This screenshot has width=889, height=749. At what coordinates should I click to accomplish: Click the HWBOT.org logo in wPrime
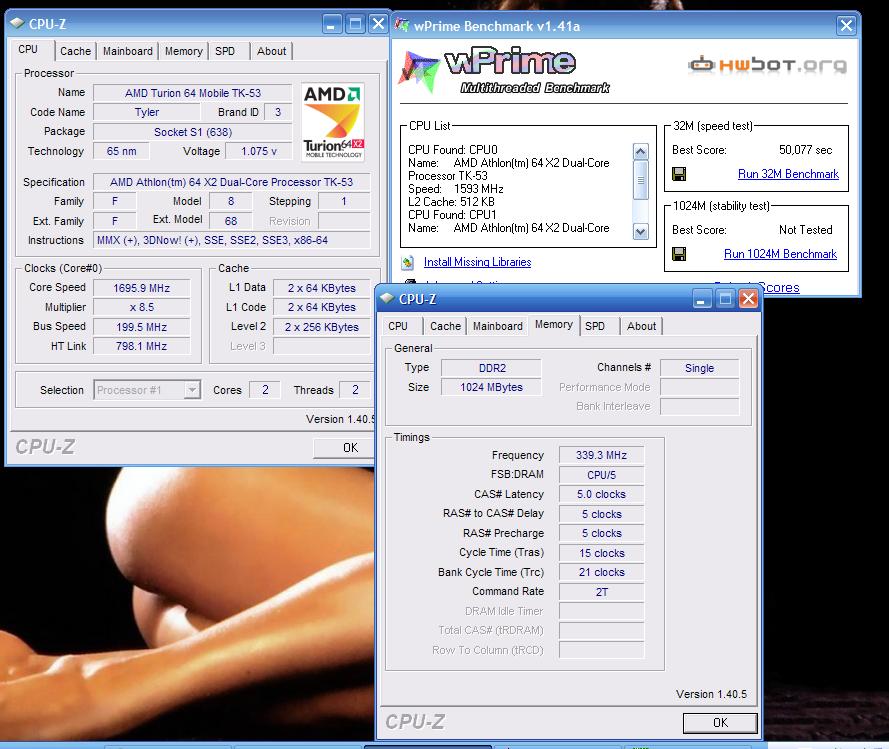click(x=768, y=65)
